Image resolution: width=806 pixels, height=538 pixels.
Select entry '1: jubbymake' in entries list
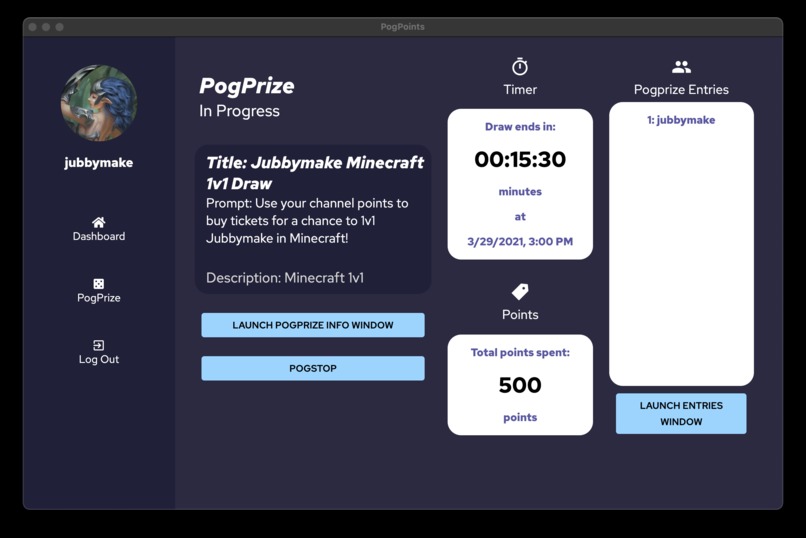681,120
